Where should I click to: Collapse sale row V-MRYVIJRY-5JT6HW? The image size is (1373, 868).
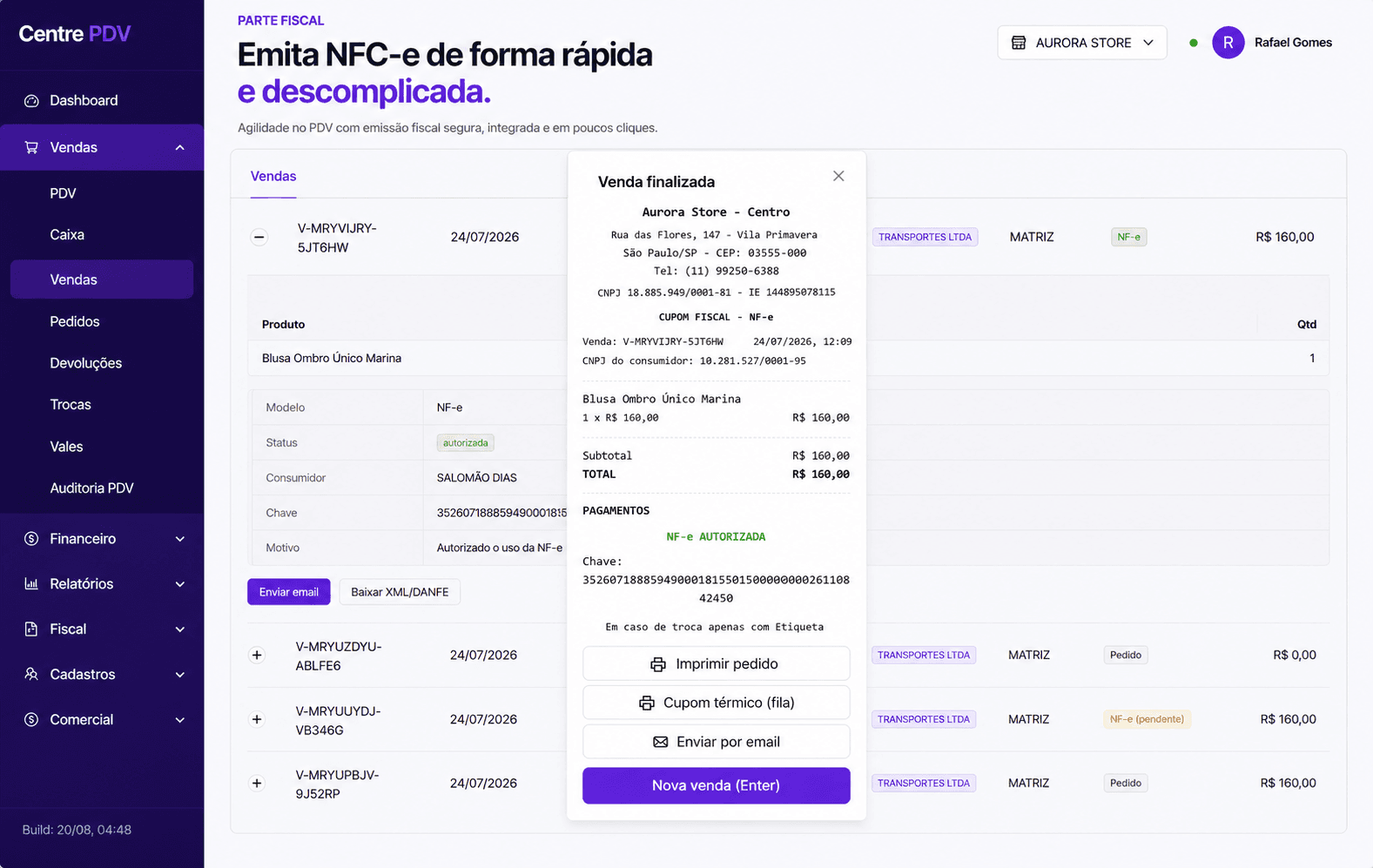click(259, 237)
